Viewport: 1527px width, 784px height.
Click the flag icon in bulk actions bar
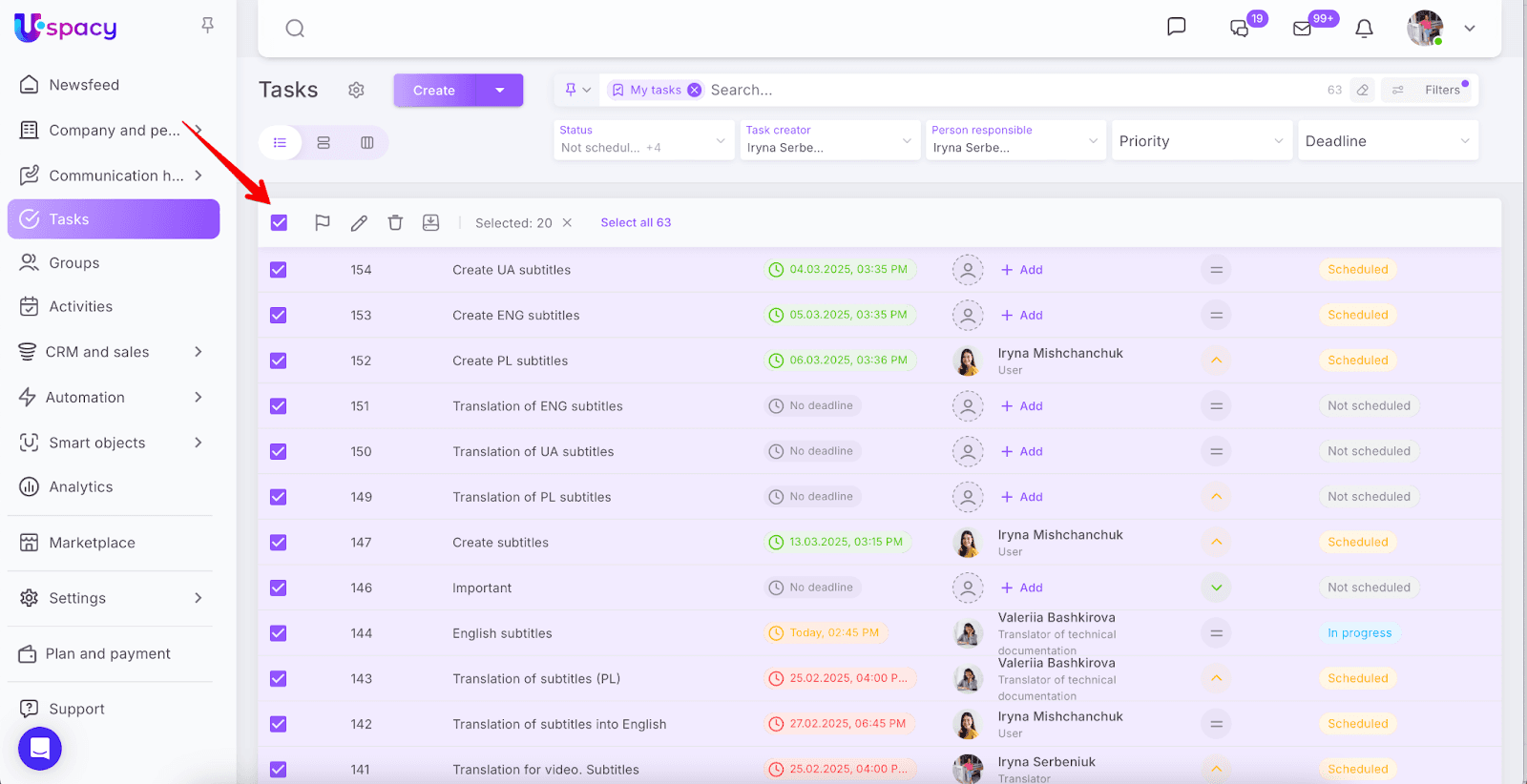(x=323, y=223)
